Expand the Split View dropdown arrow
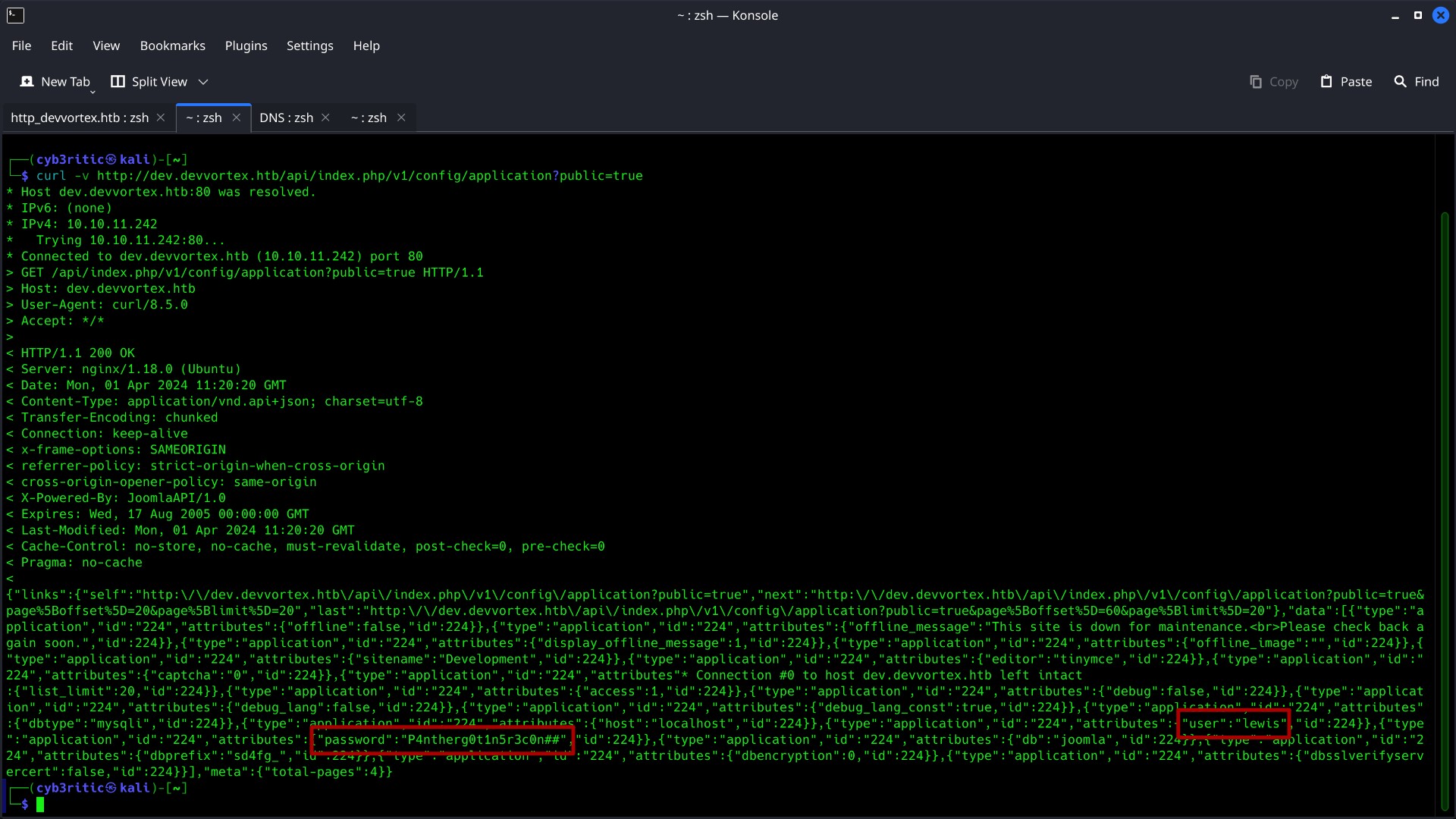 203,82
